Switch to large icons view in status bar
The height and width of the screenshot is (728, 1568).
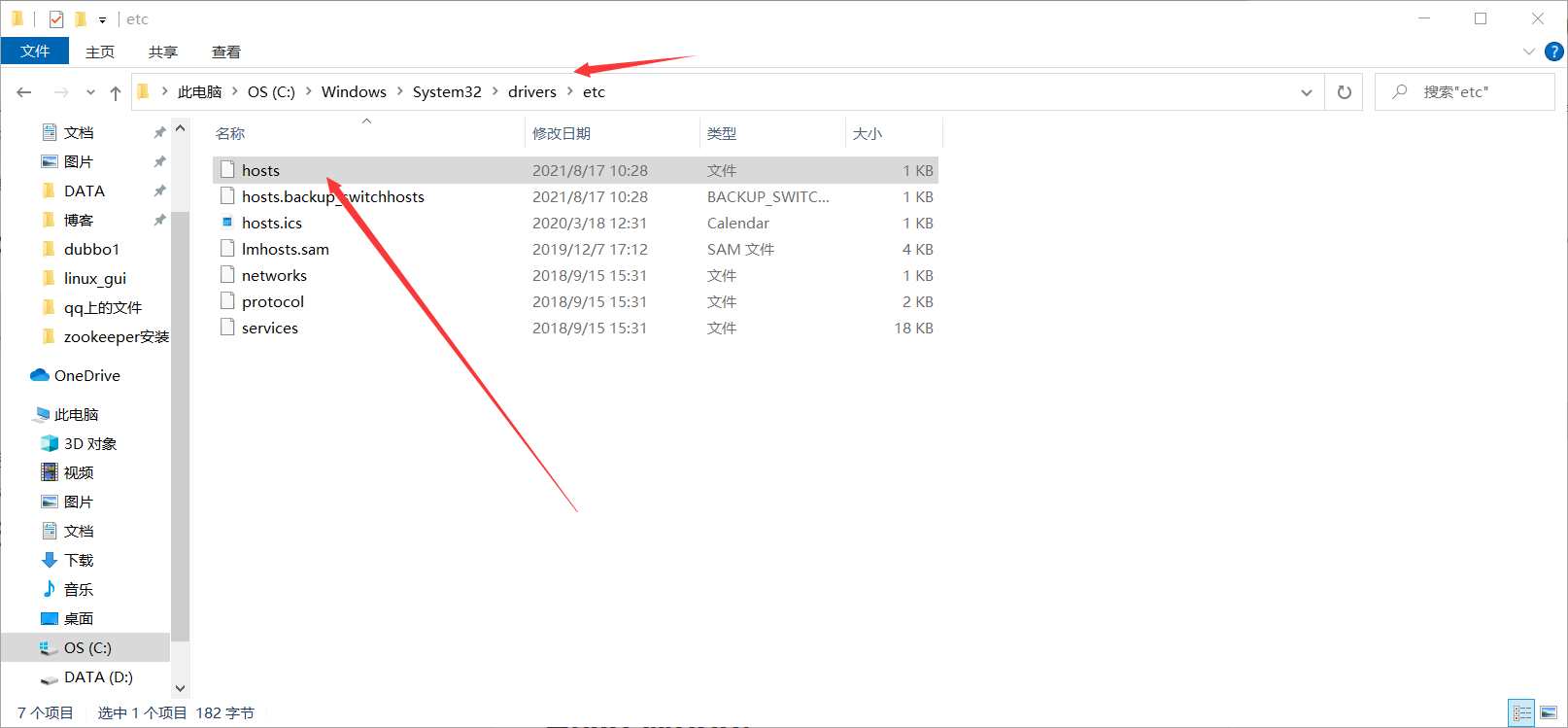[1549, 713]
